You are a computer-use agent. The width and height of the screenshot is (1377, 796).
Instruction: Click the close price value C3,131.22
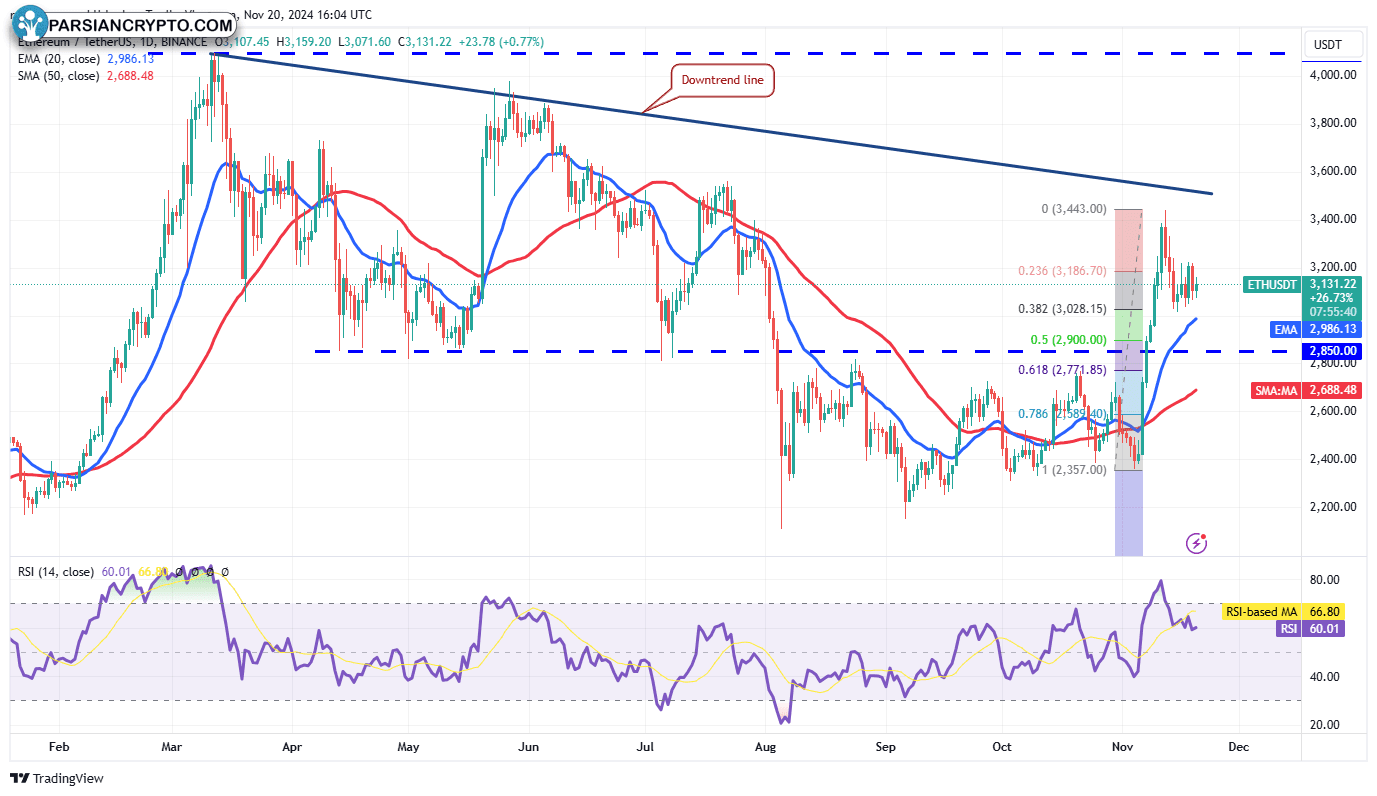[425, 42]
